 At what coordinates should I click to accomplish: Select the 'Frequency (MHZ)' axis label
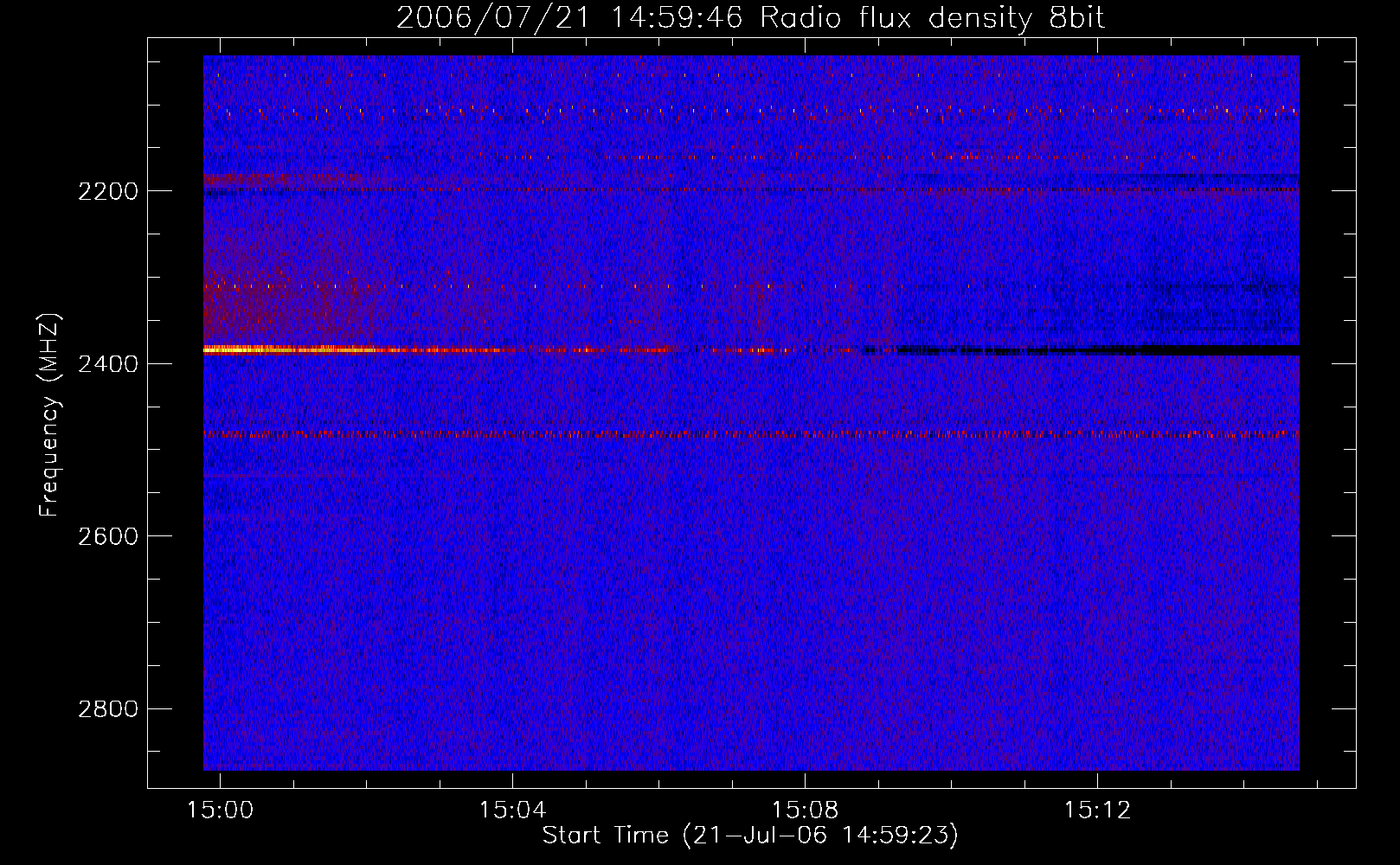[50, 415]
